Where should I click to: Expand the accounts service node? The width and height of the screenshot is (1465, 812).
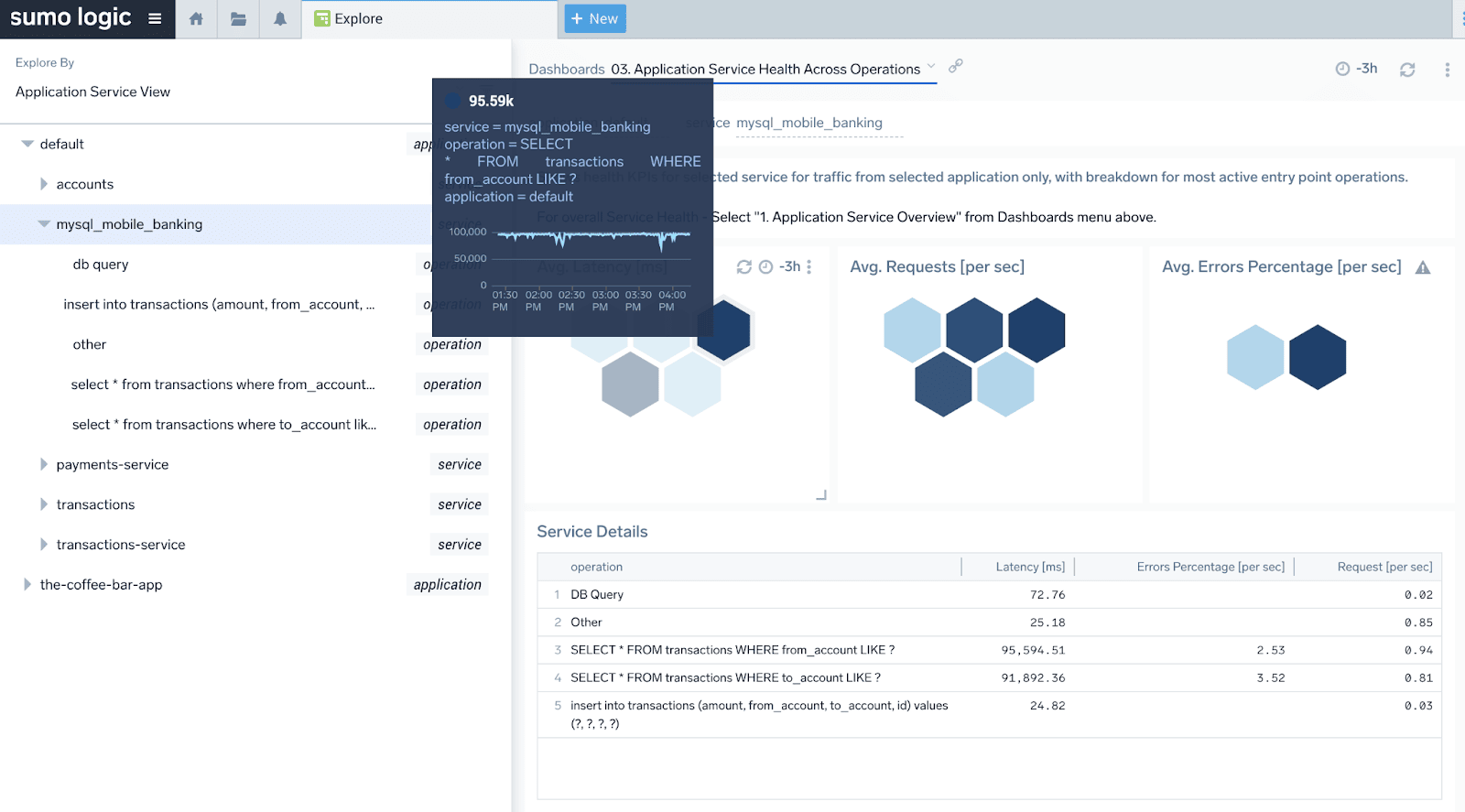tap(43, 184)
